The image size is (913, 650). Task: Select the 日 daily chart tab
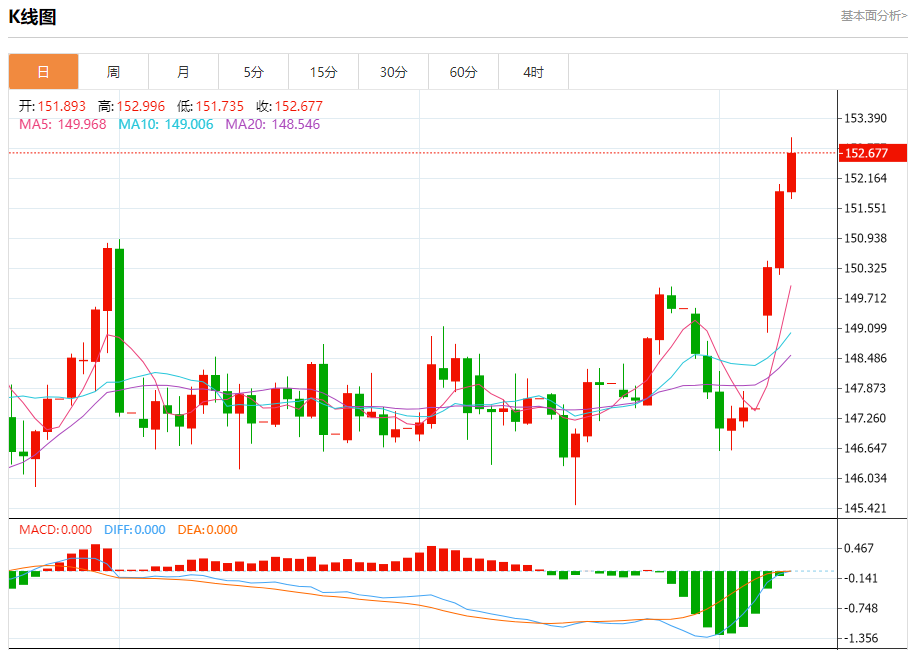tap(44, 72)
